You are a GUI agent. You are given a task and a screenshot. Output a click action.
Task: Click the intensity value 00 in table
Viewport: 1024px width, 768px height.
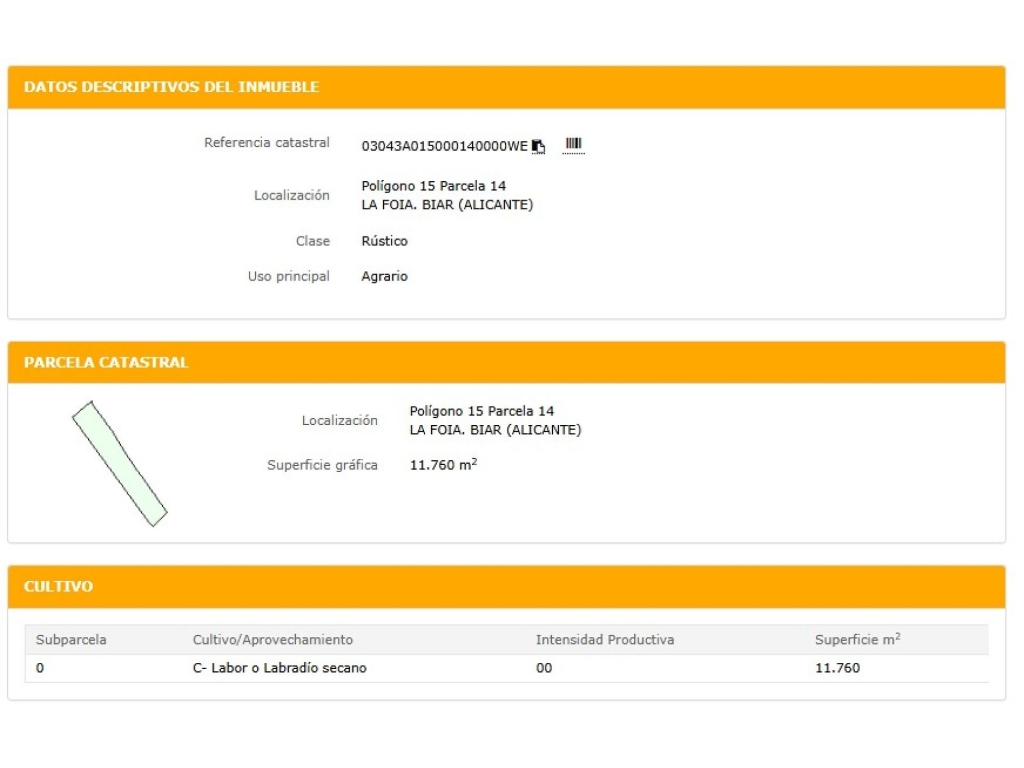pyautogui.click(x=544, y=668)
